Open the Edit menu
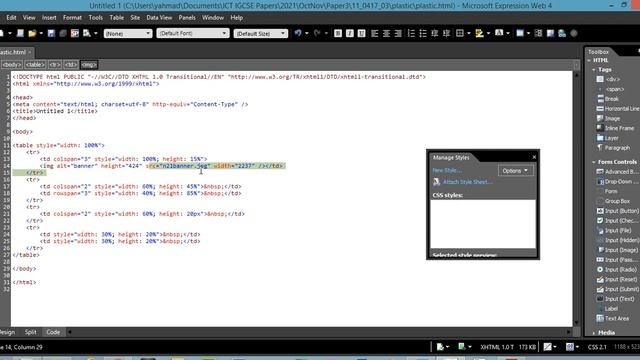 point(11,18)
